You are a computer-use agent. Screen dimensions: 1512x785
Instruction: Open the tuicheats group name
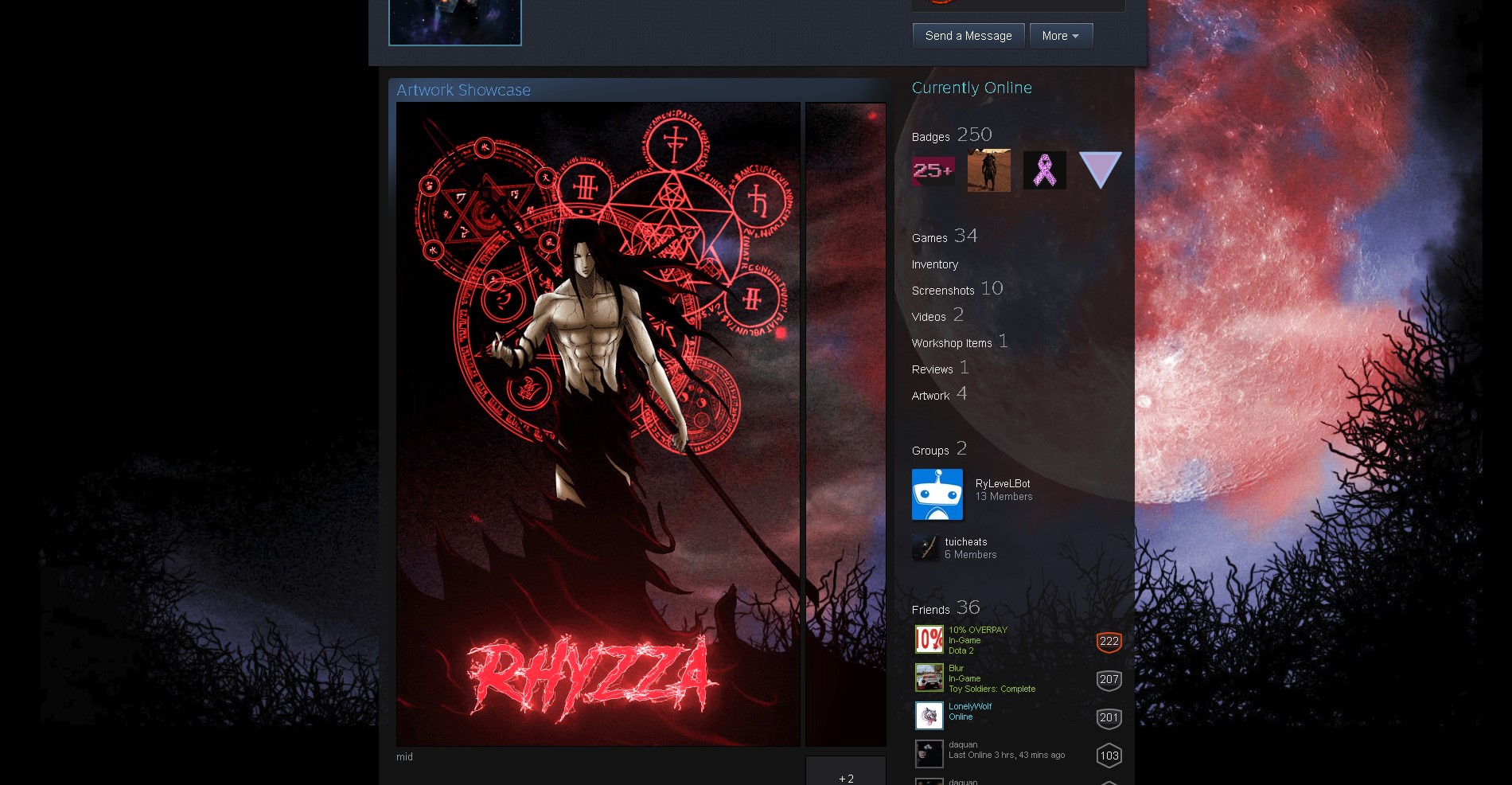[x=966, y=541]
